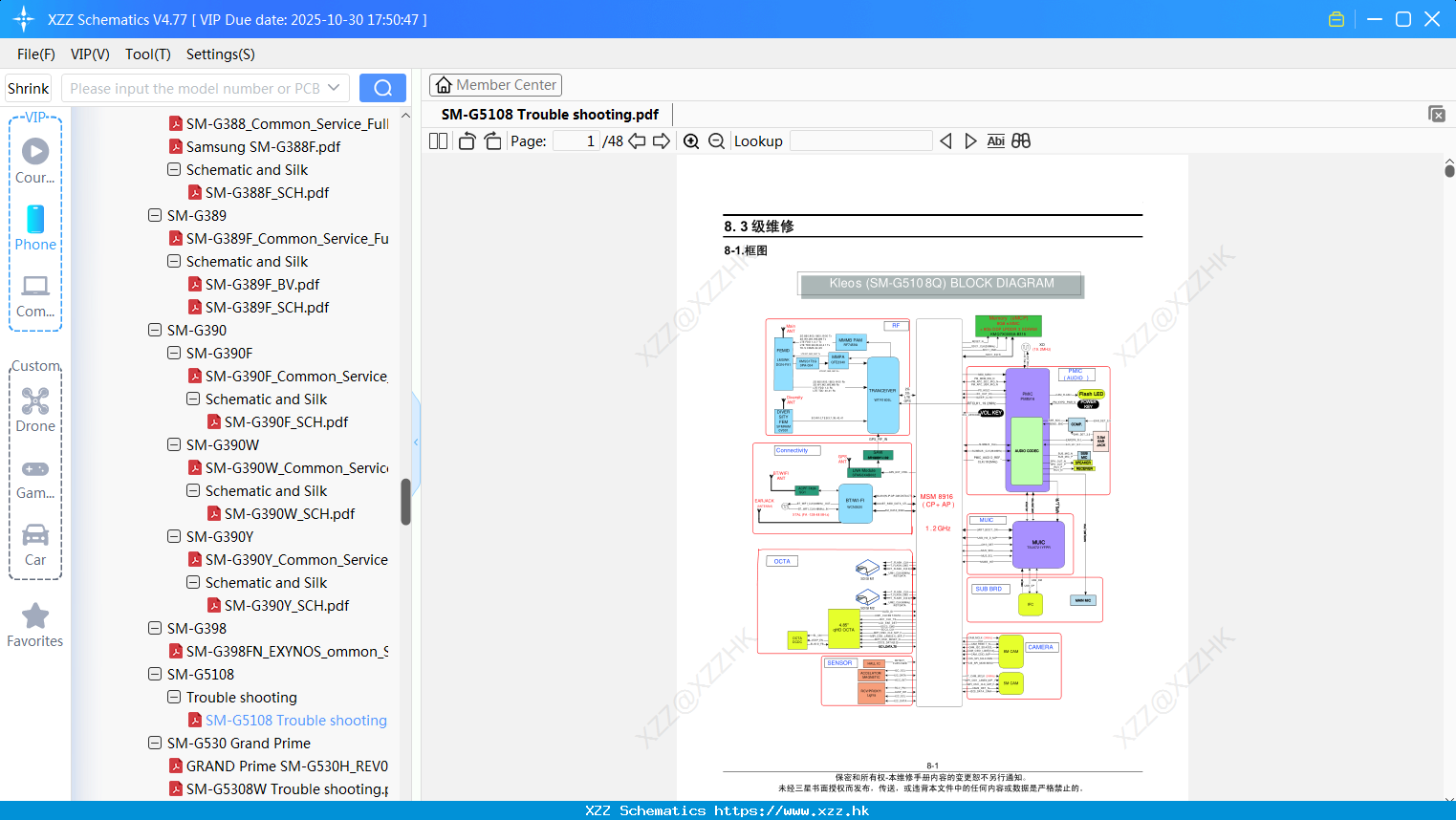The height and width of the screenshot is (820, 1456).
Task: Open model number dropdown arrow
Action: tap(334, 88)
